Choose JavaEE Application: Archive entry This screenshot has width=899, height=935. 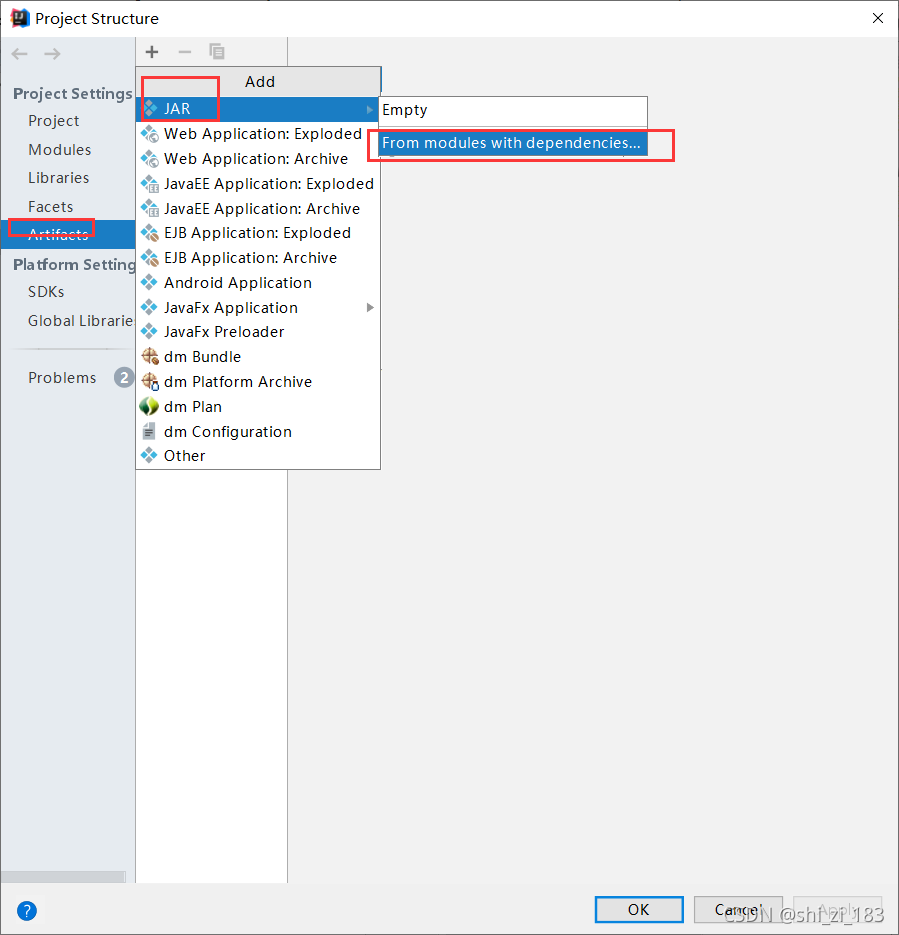pos(258,209)
